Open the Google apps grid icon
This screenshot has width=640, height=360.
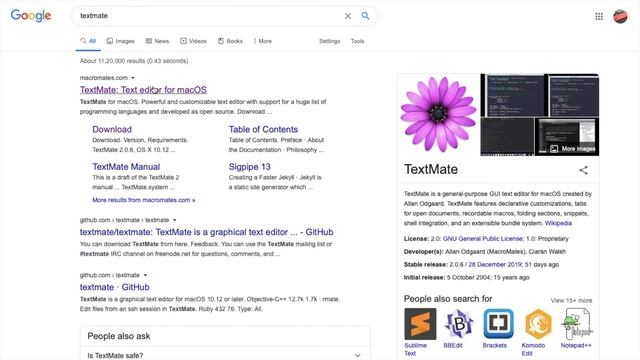[599, 16]
